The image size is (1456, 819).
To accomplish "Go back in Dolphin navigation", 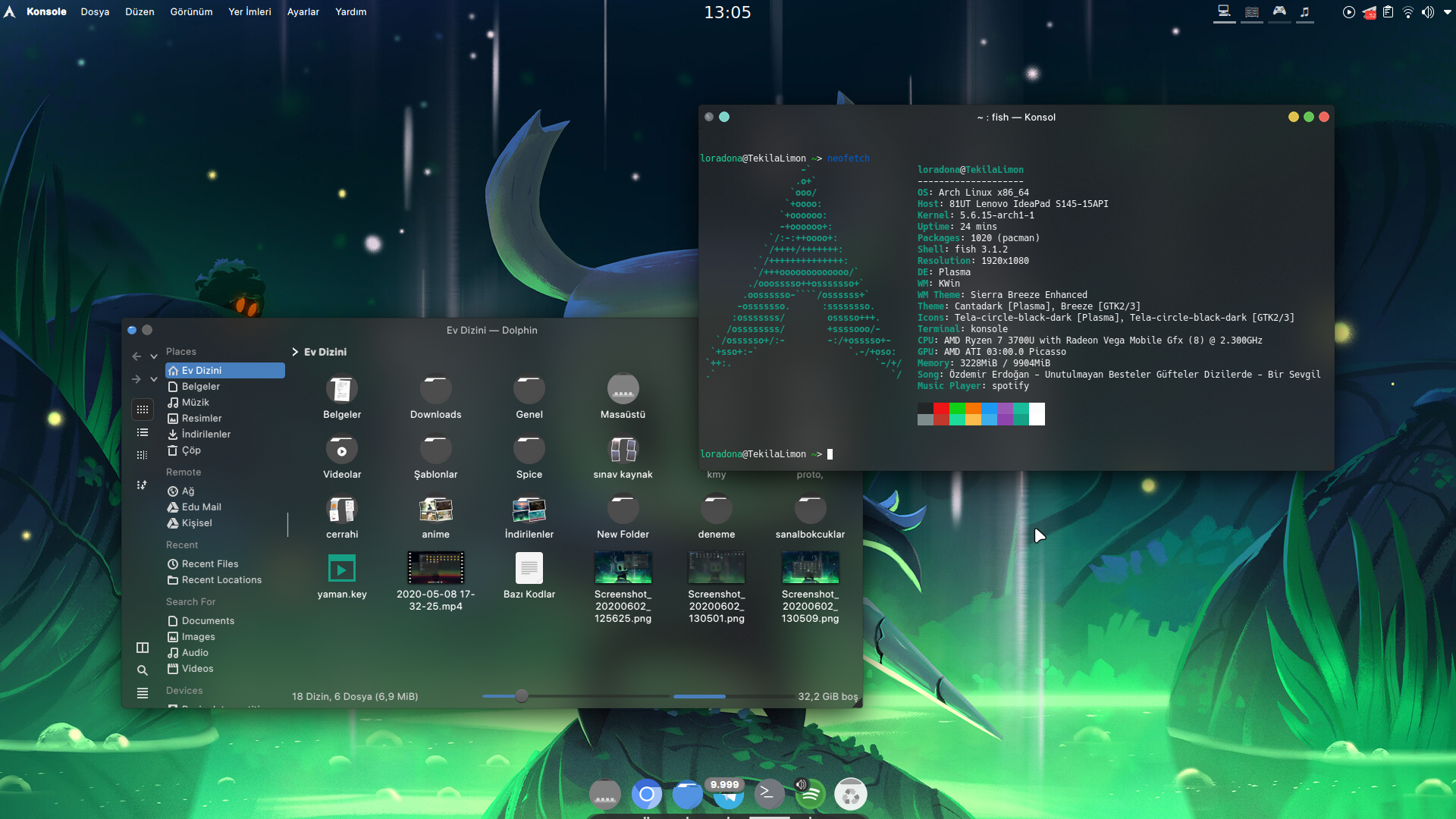I will coord(136,356).
